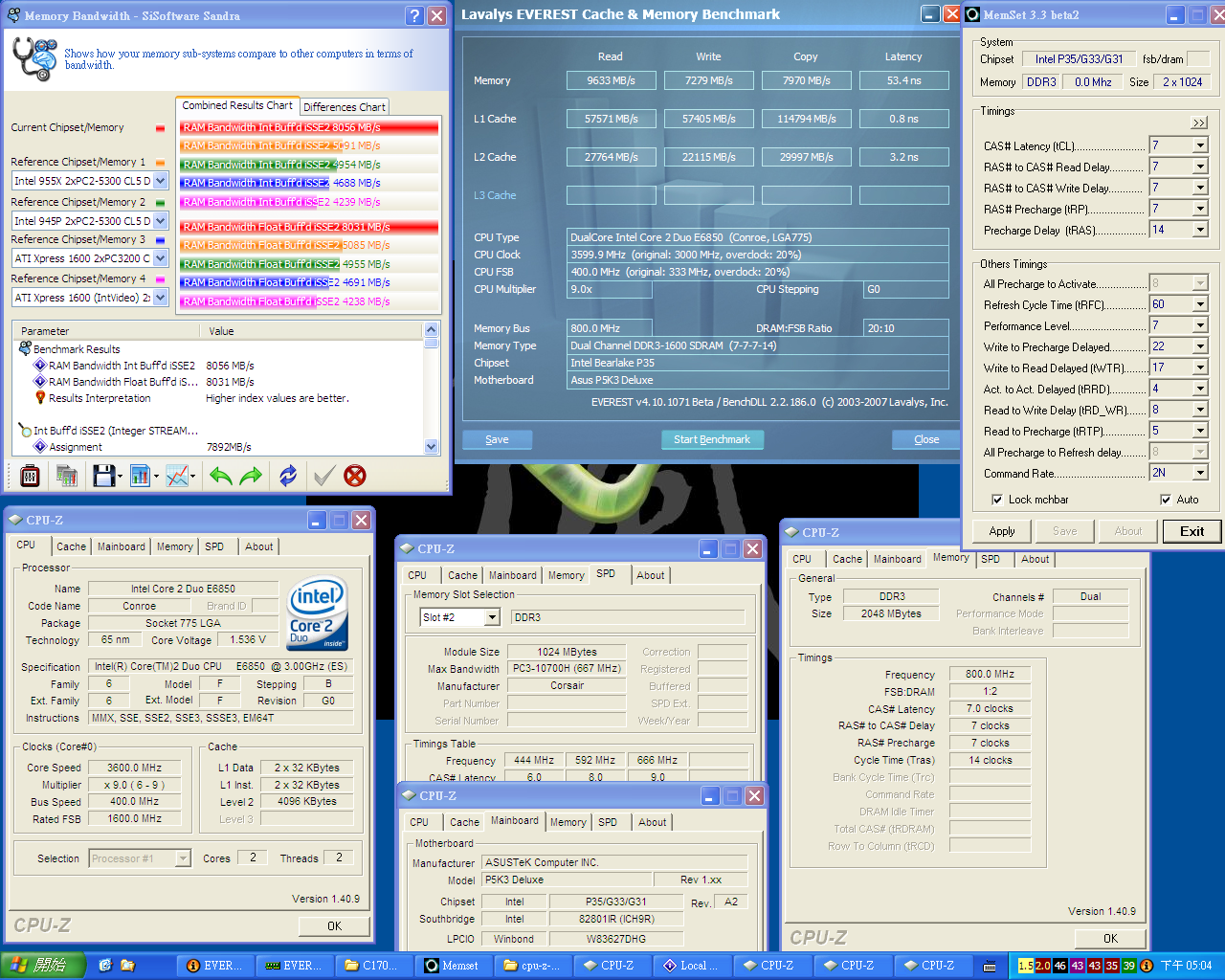Click Close button in EVEREST benchmark
This screenshot has width=1225, height=980.
click(x=926, y=439)
